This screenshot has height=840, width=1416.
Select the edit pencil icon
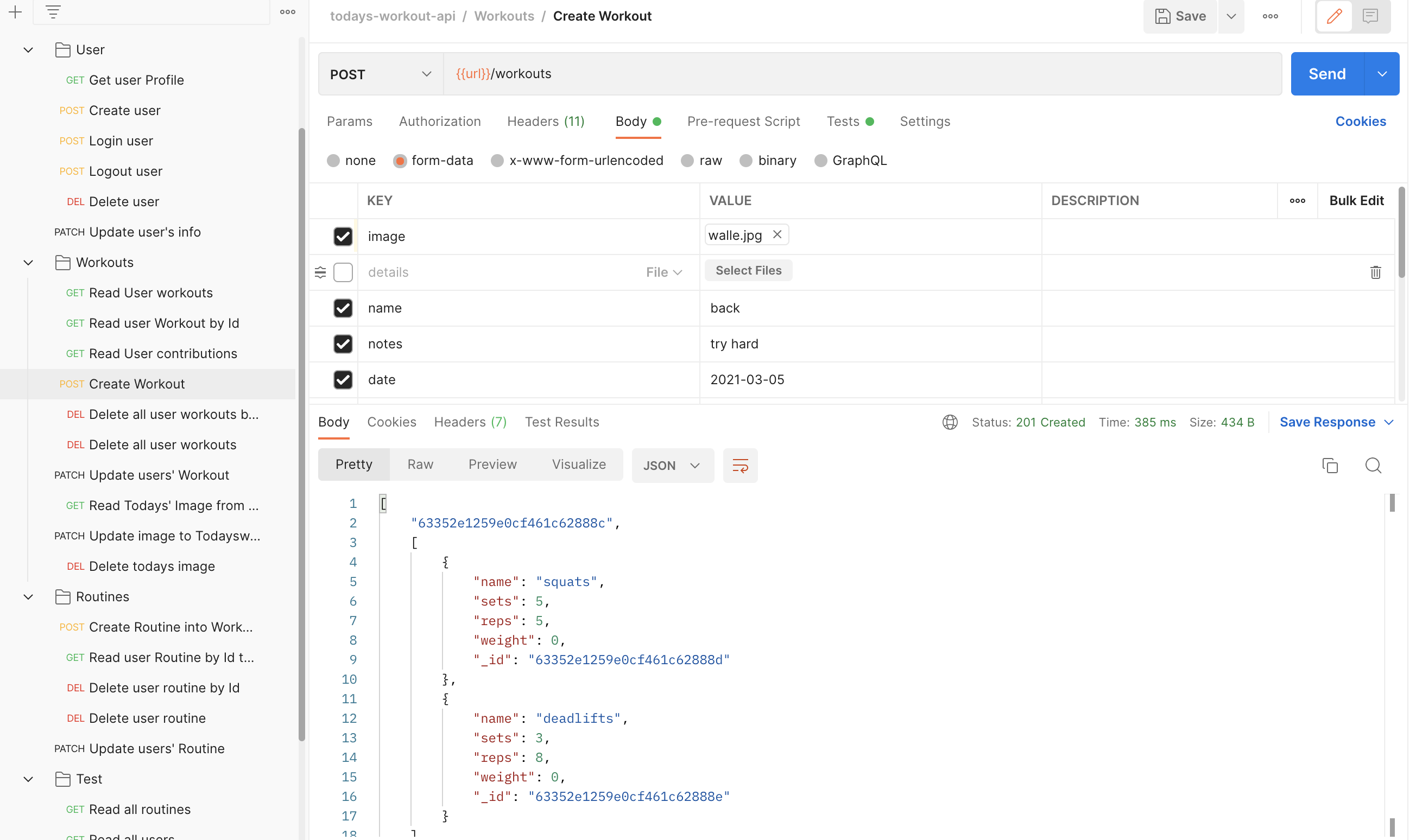coord(1334,16)
